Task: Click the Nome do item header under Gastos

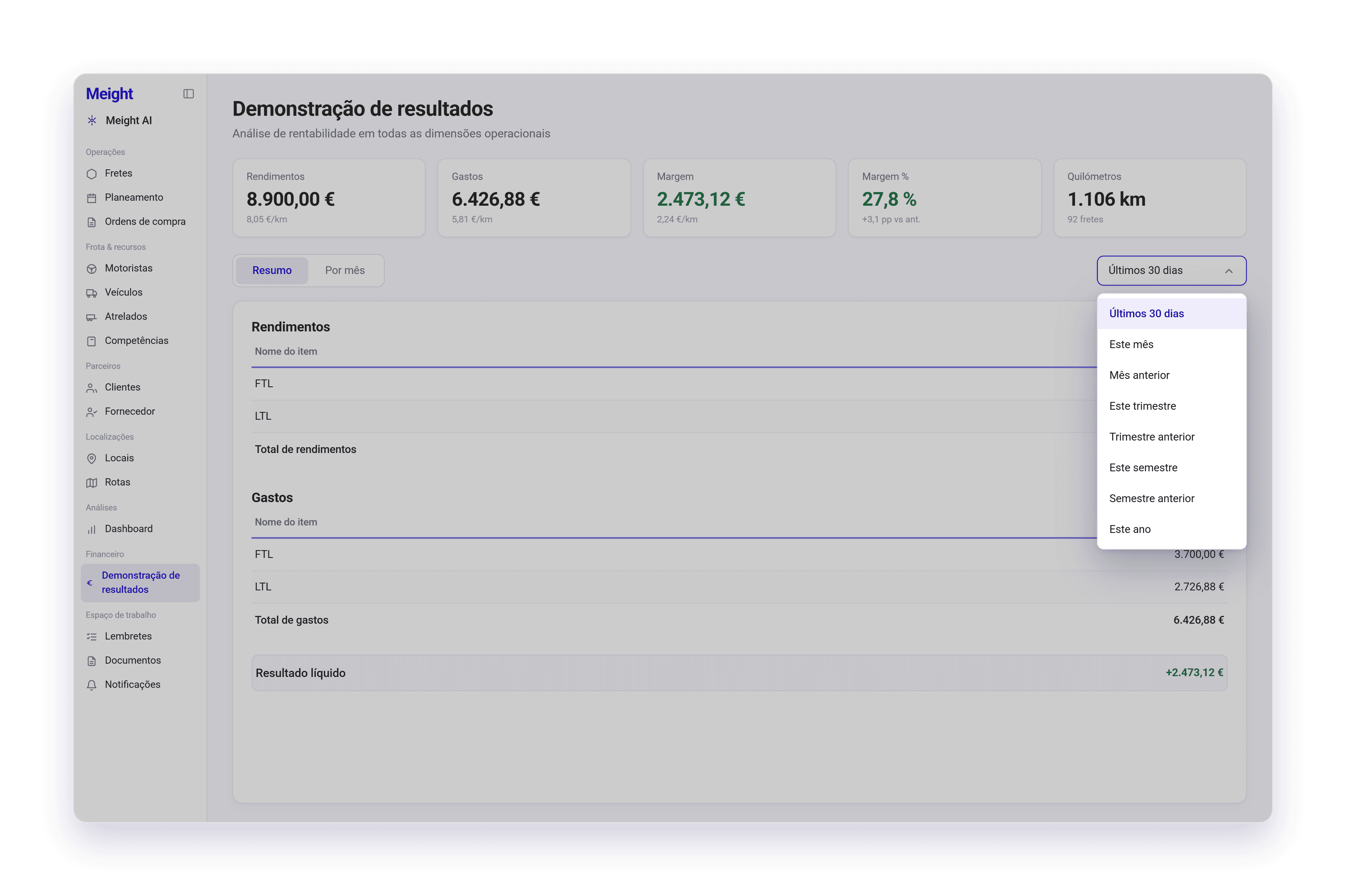Action: tap(286, 522)
